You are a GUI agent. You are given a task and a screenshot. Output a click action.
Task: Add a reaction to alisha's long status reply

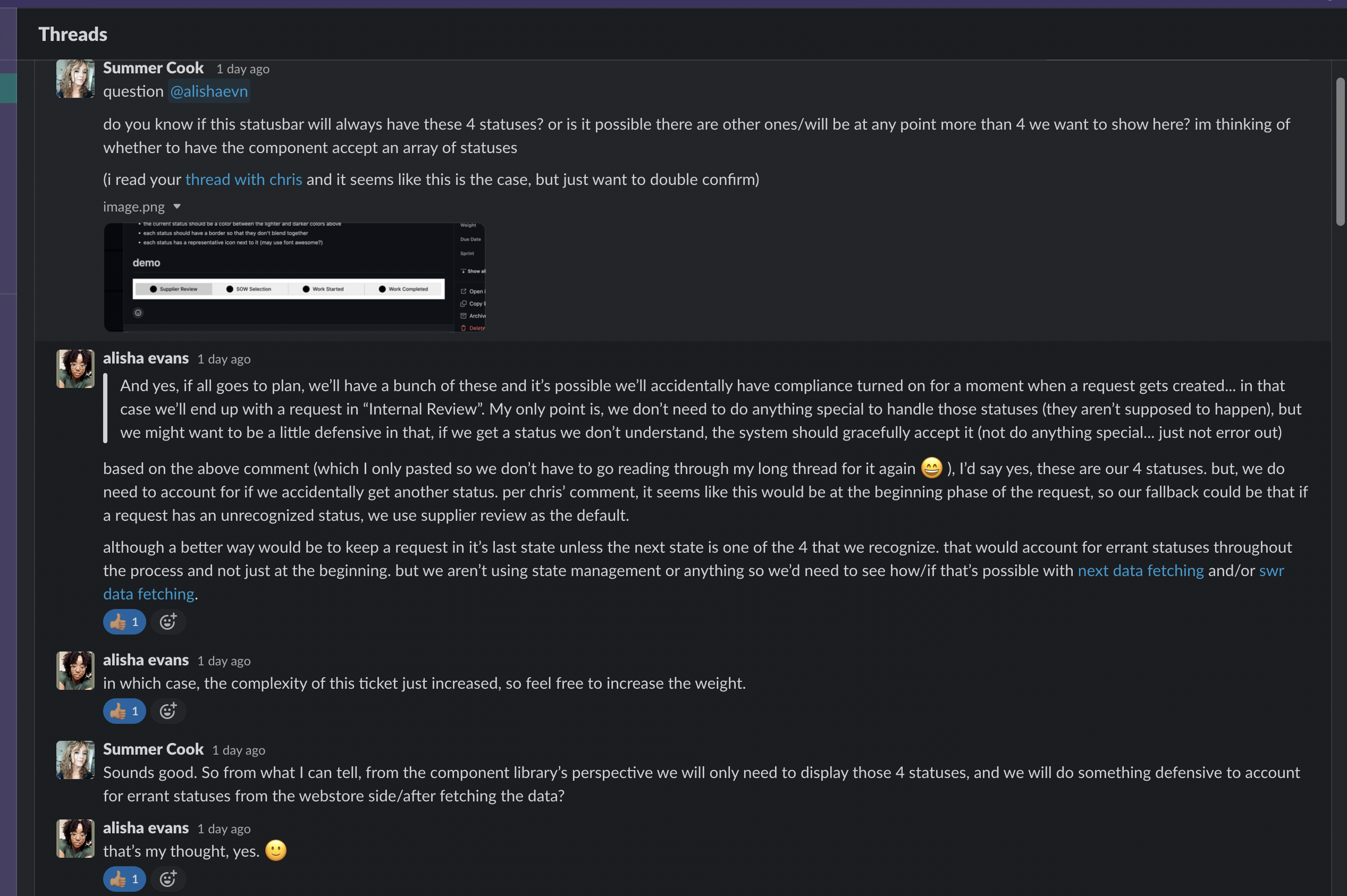tap(168, 622)
